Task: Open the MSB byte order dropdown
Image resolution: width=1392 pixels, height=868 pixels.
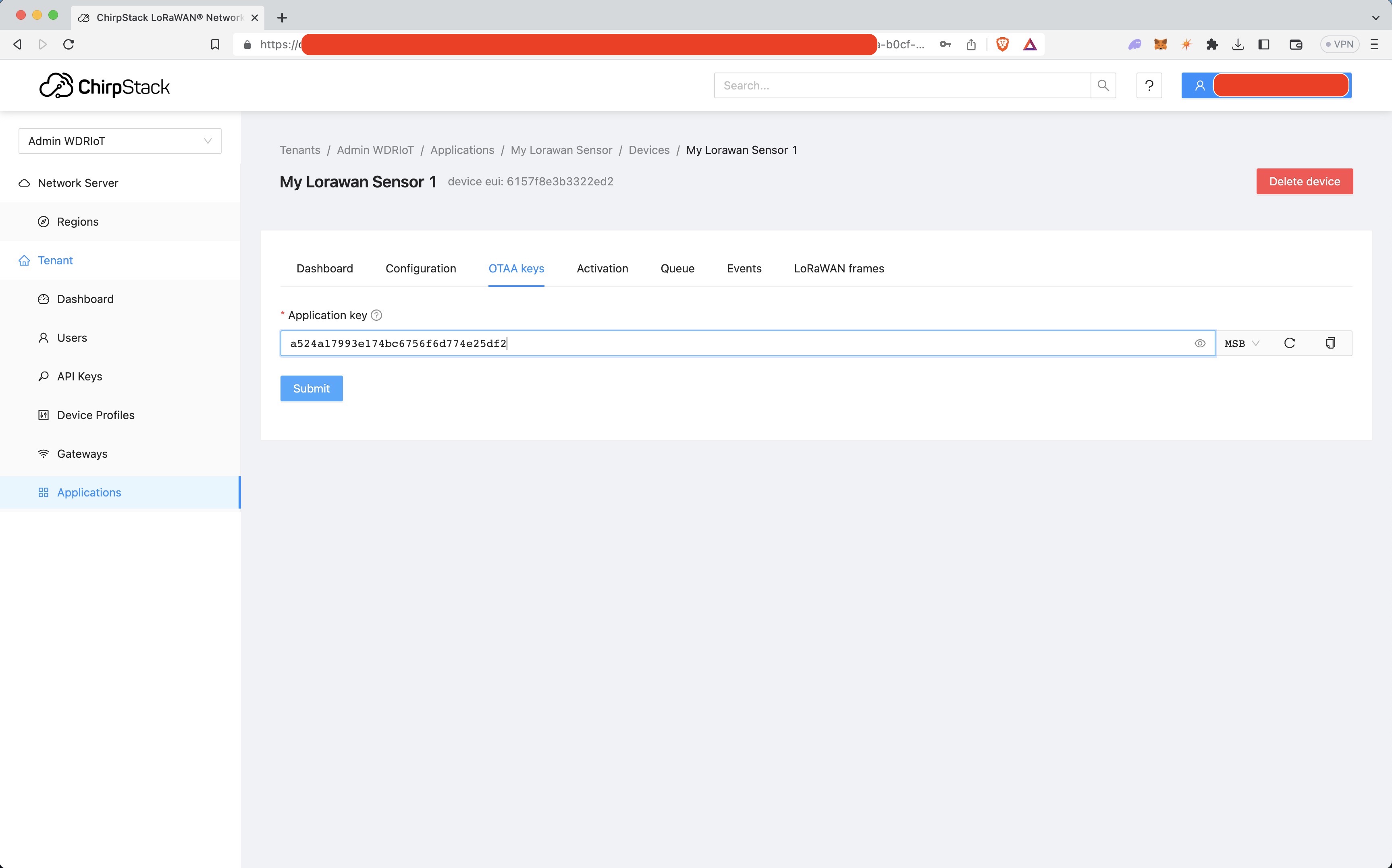Action: (1242, 343)
